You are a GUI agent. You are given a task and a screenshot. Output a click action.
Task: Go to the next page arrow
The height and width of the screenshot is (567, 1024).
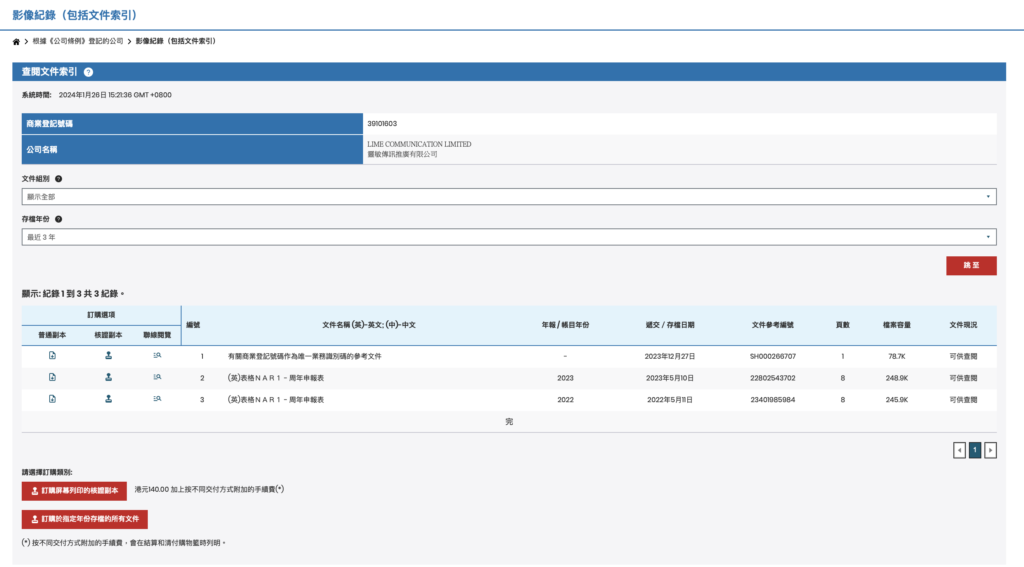(x=990, y=450)
